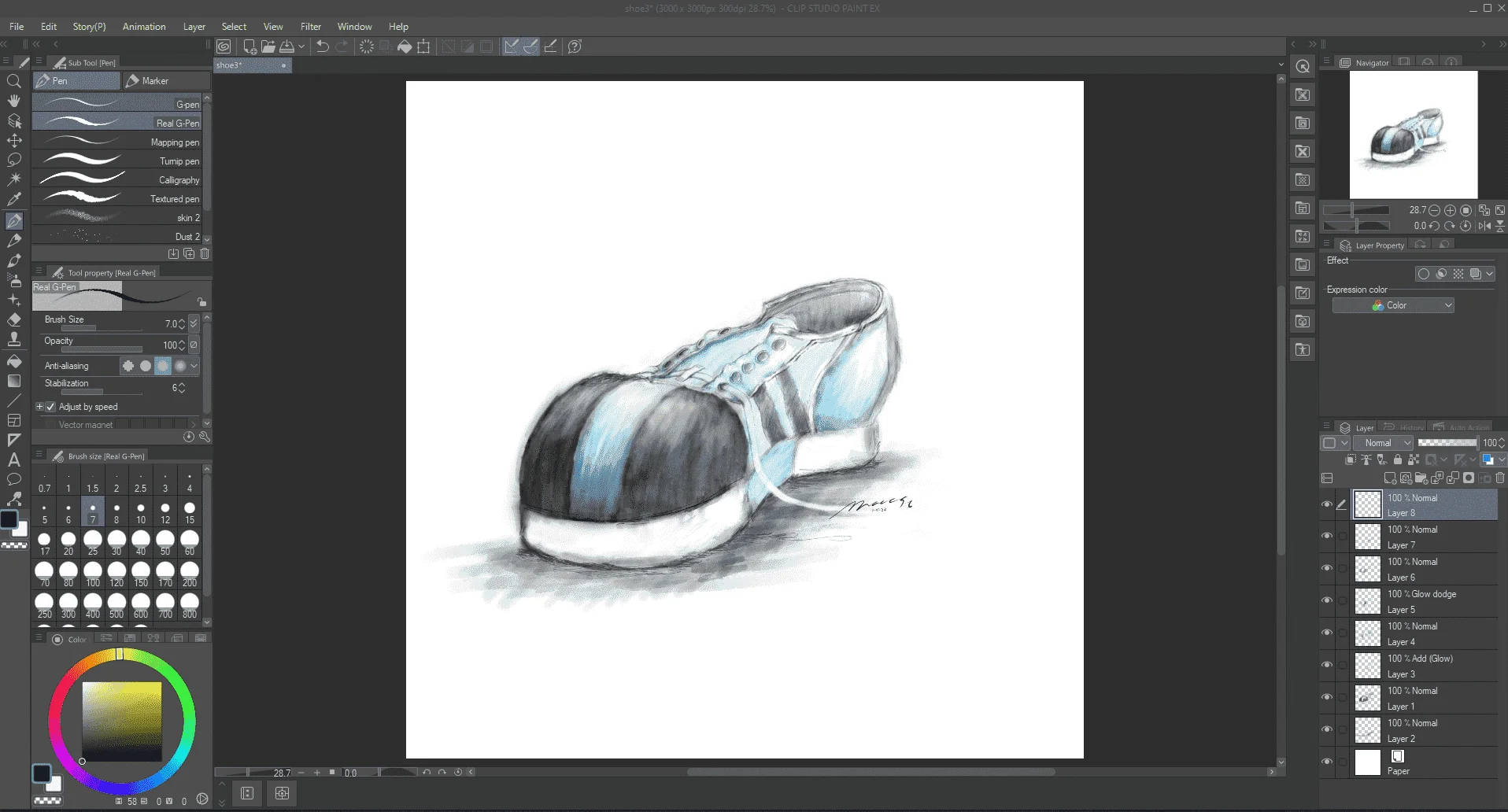Open the File menu
Image resolution: width=1508 pixels, height=812 pixels.
click(17, 26)
